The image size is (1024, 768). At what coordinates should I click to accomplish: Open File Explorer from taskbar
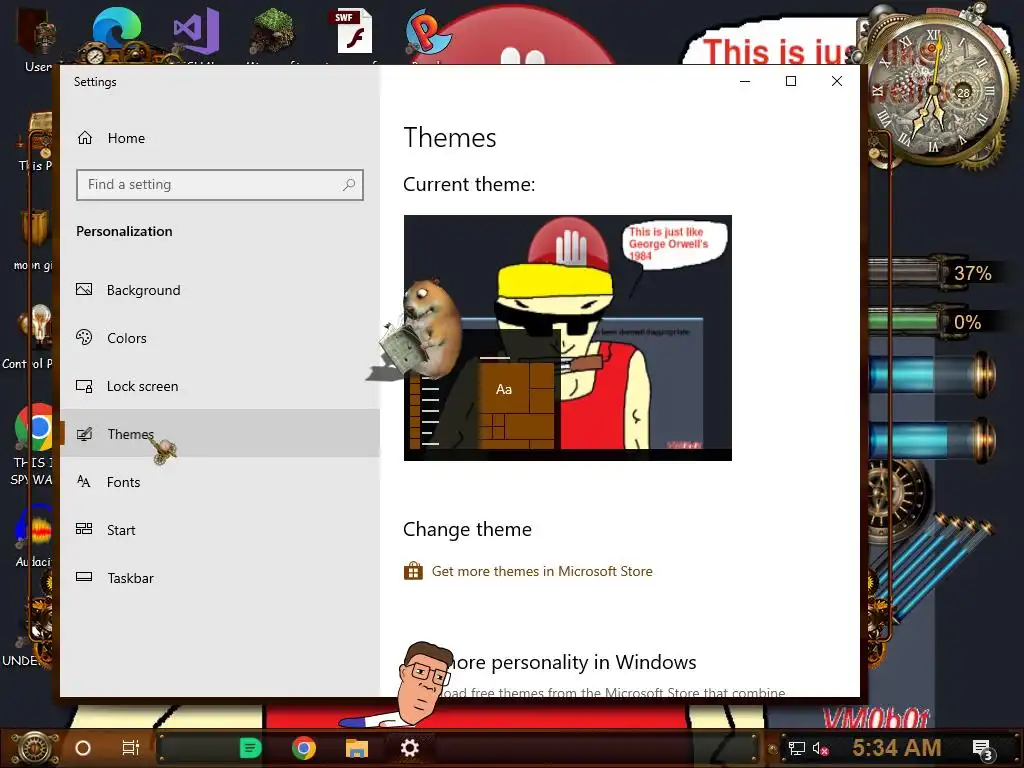pyautogui.click(x=357, y=748)
